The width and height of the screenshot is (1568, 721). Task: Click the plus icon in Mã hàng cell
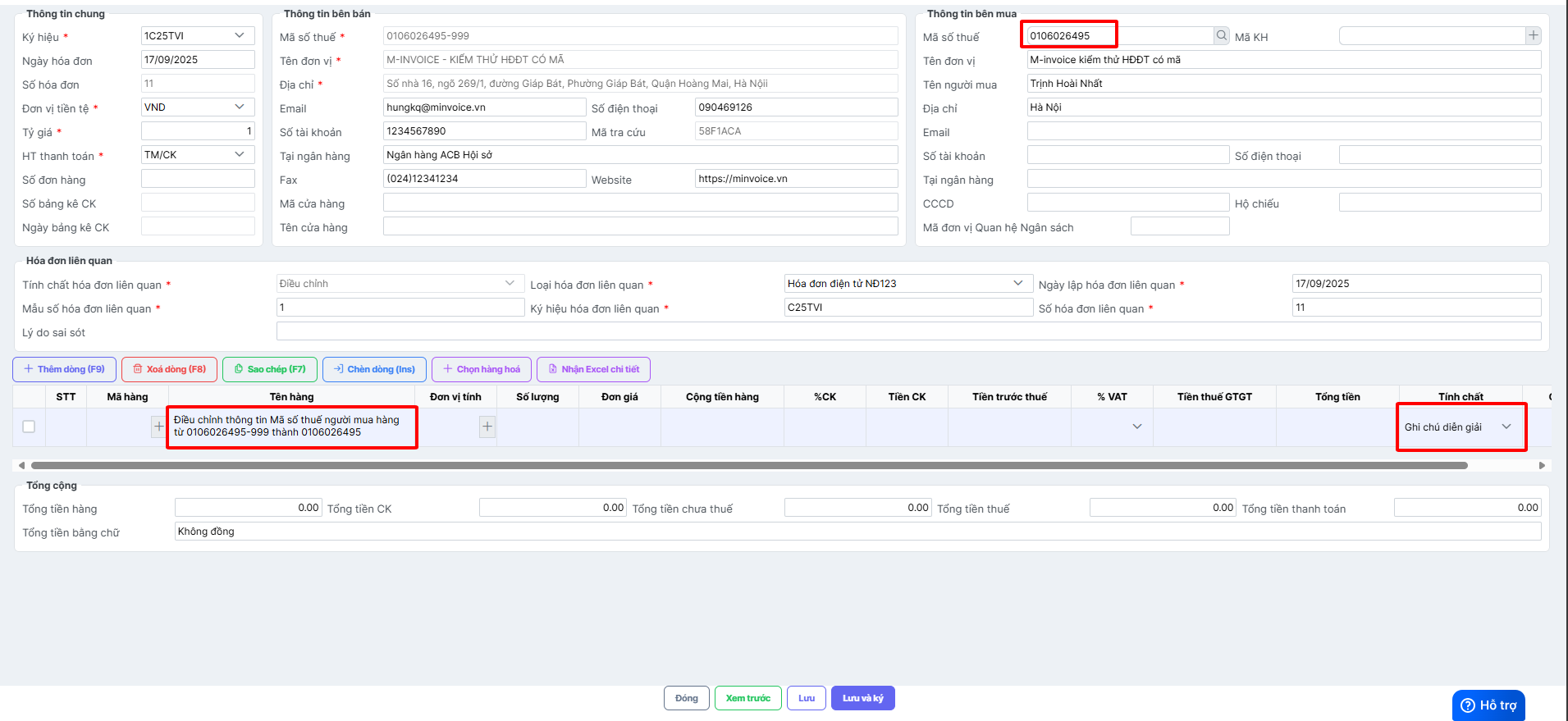[158, 427]
